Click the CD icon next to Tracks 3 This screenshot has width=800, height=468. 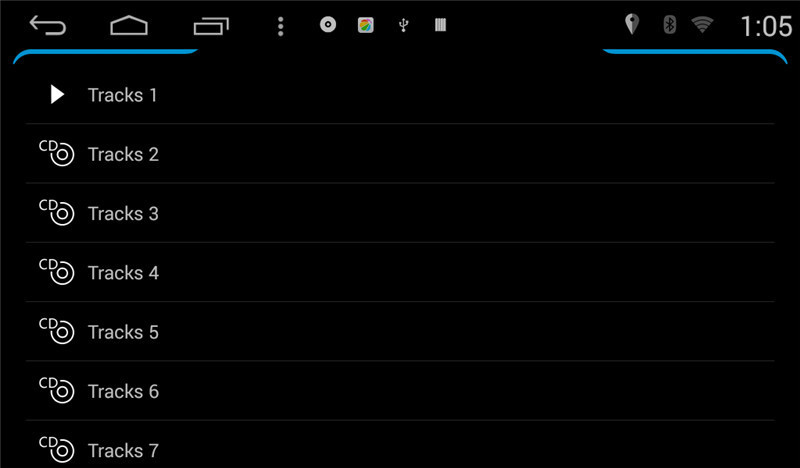click(57, 212)
